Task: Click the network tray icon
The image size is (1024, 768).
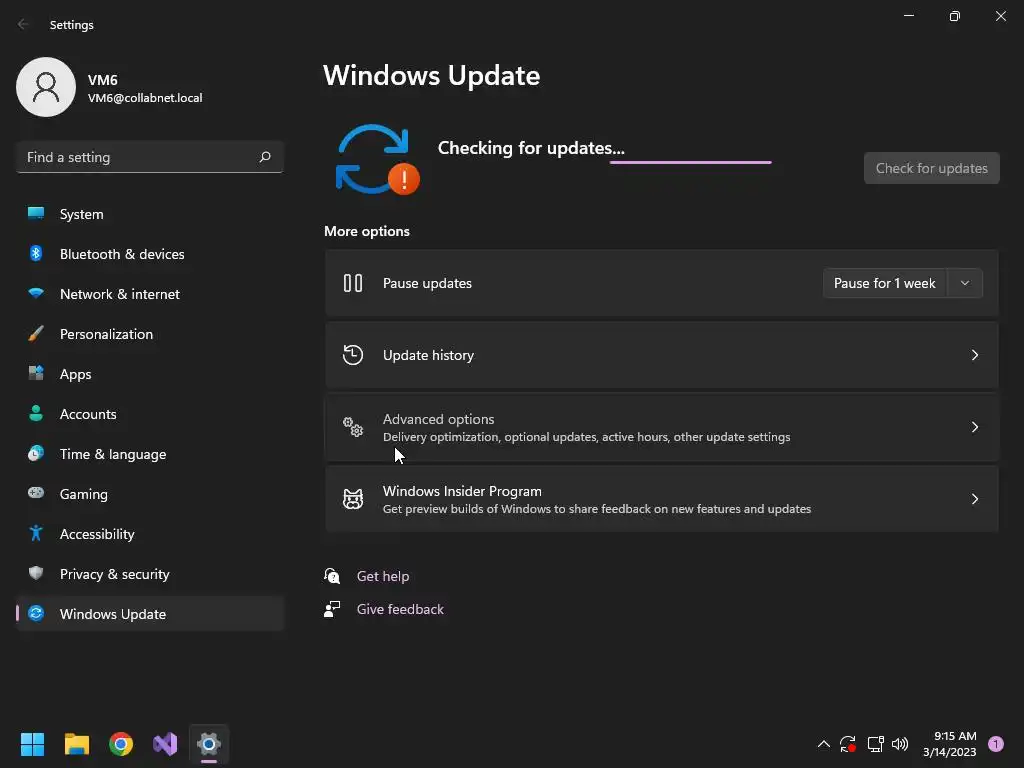Action: pyautogui.click(x=875, y=744)
